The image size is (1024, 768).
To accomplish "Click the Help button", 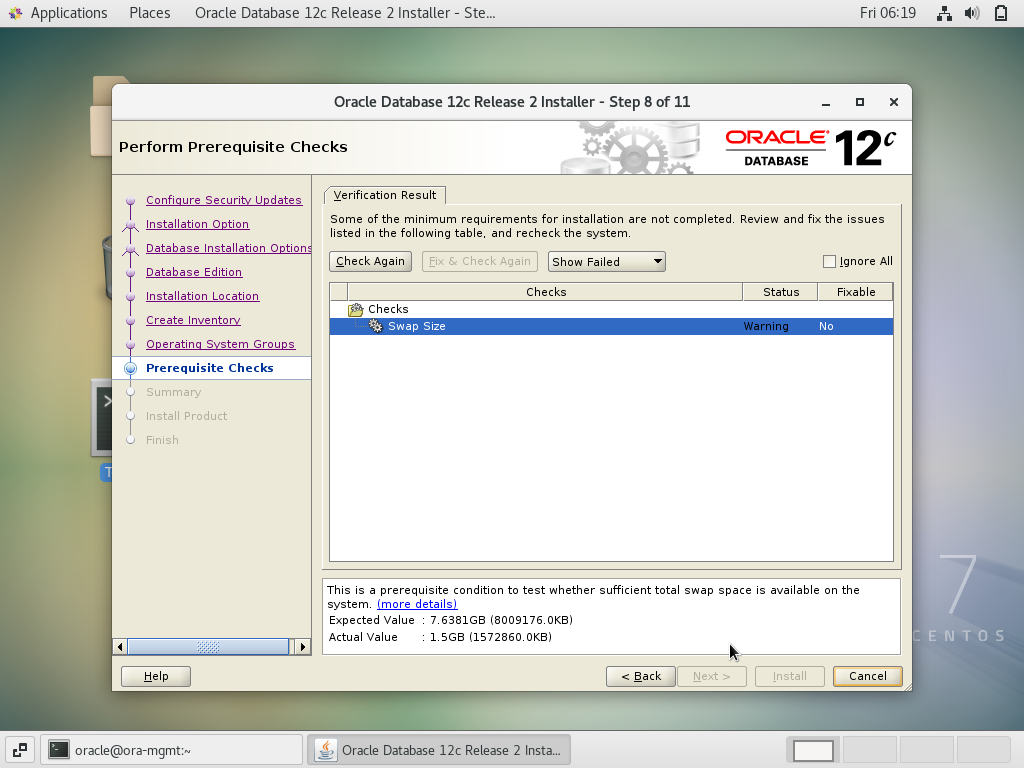I will pos(156,677).
